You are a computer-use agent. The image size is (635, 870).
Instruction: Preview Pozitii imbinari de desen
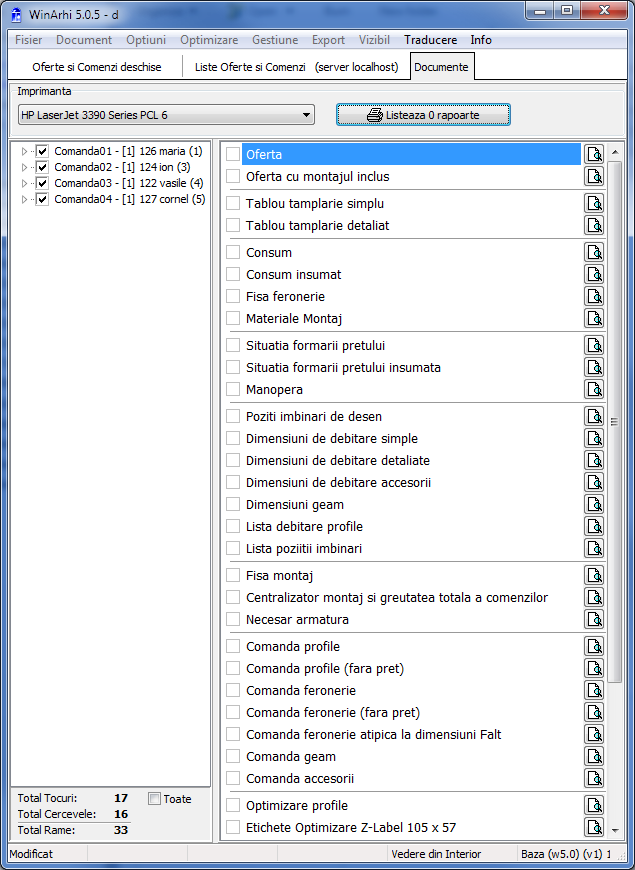coord(594,416)
